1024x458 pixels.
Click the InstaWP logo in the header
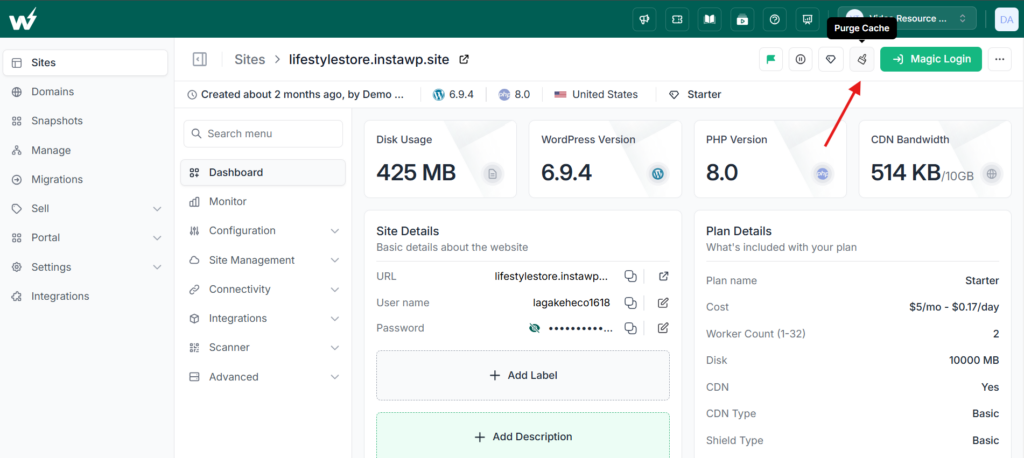pyautogui.click(x=22, y=19)
